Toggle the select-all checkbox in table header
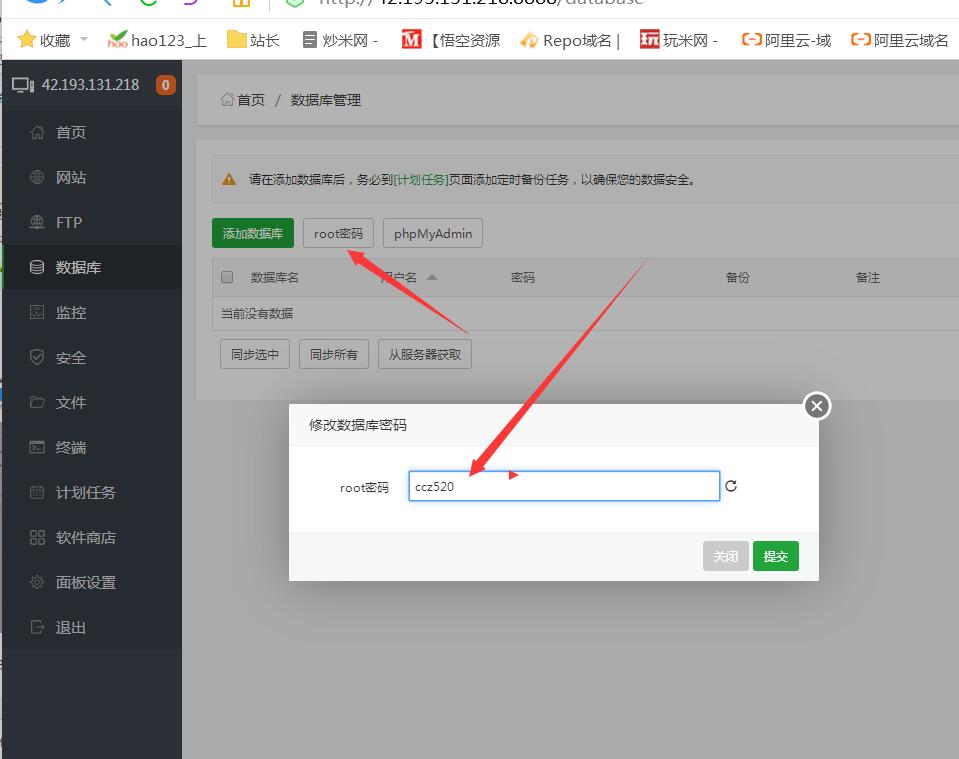This screenshot has height=759, width=959. click(x=227, y=277)
